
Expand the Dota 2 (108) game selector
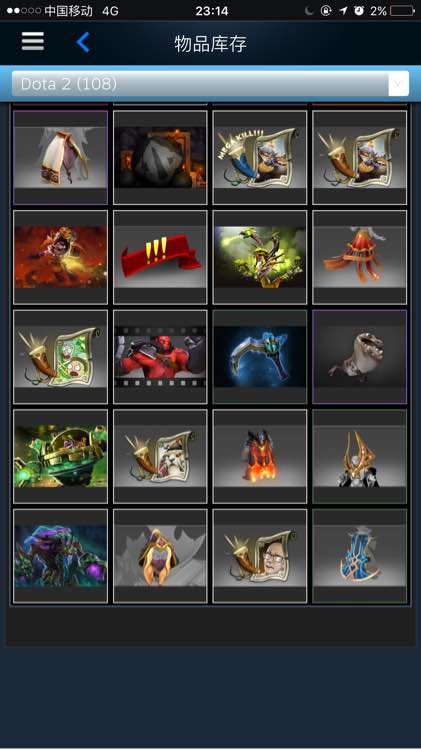(210, 84)
